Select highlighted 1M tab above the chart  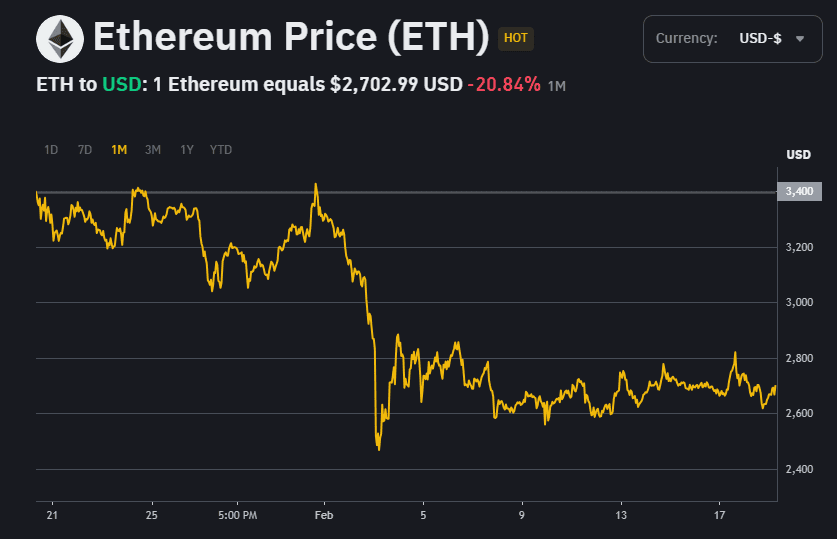pos(119,150)
